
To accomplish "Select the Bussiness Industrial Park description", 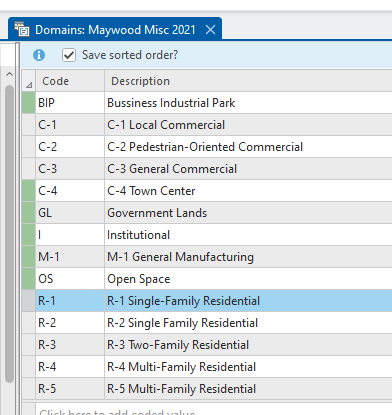I will coord(248,103).
